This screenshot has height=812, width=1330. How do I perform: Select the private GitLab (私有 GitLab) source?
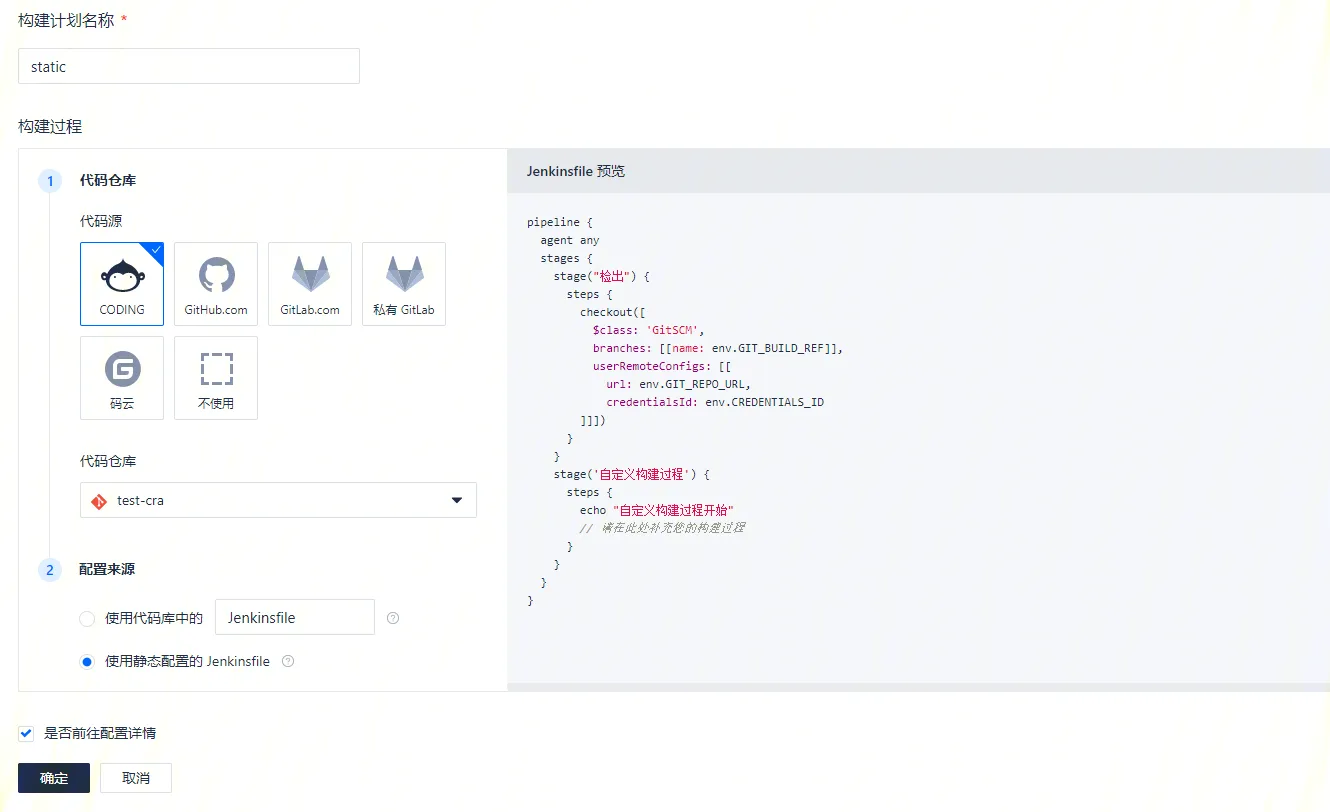[x=404, y=284]
